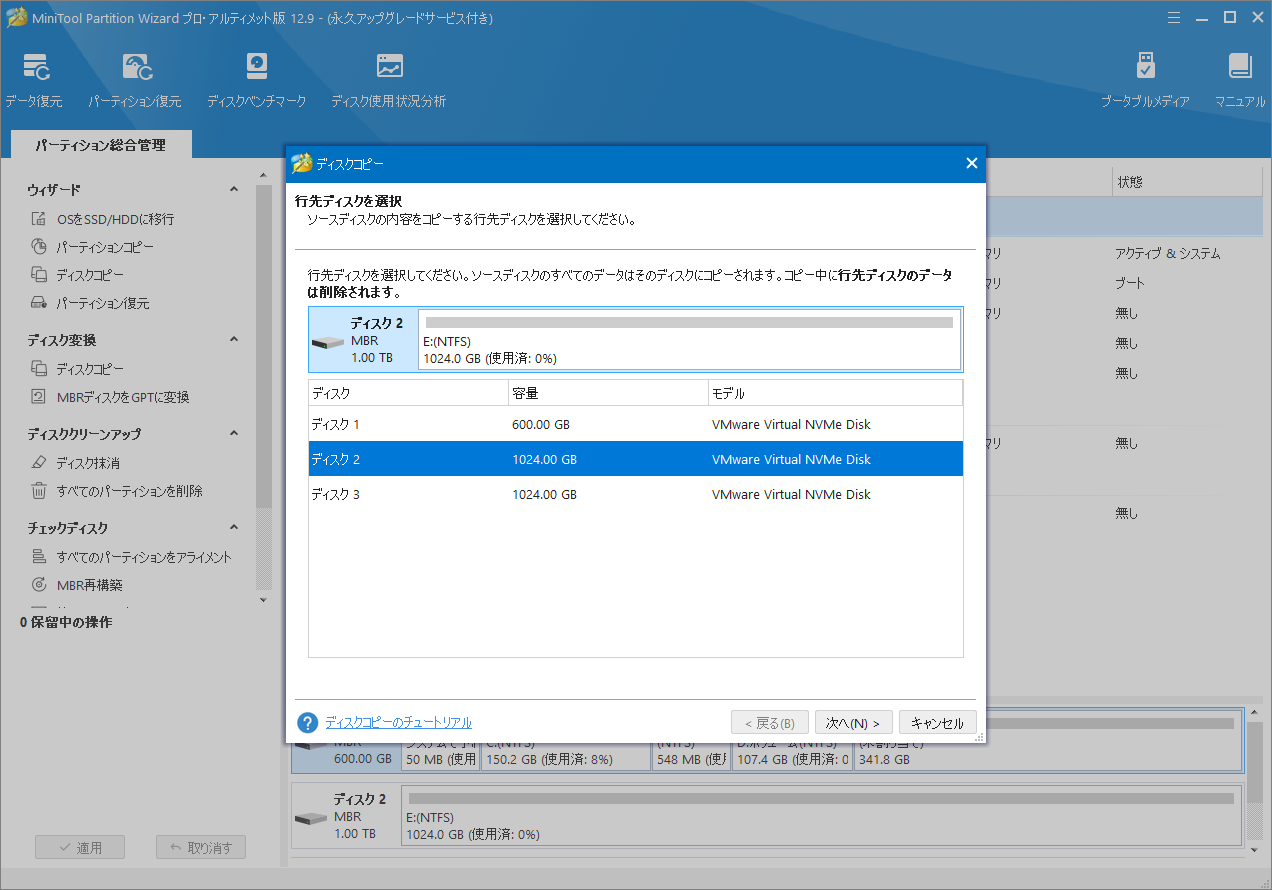Click MBR再構築 under チェックディスク
The width and height of the screenshot is (1272, 890).
87,585
